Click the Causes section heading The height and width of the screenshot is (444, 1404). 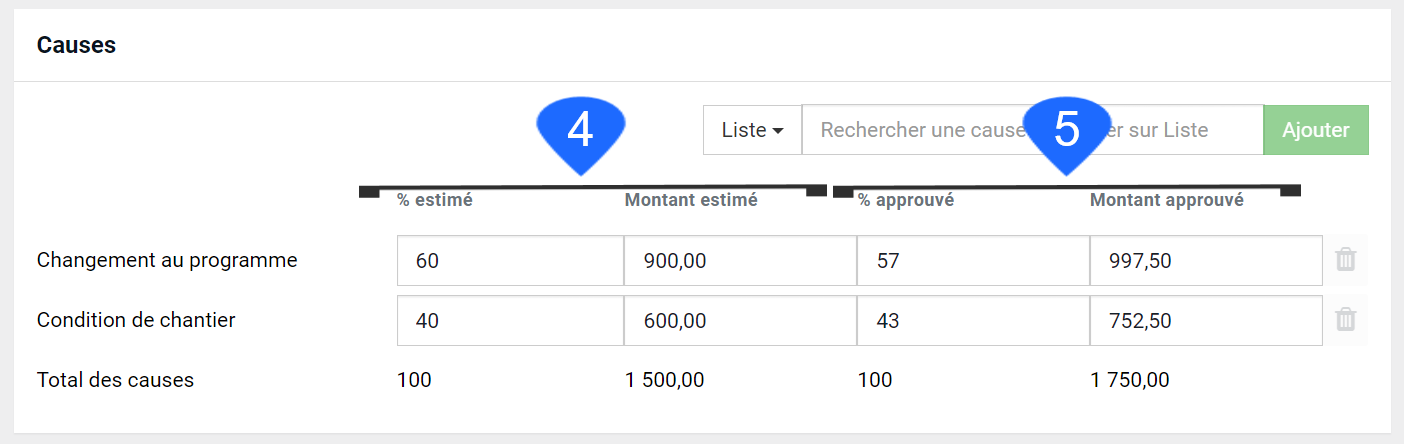76,45
